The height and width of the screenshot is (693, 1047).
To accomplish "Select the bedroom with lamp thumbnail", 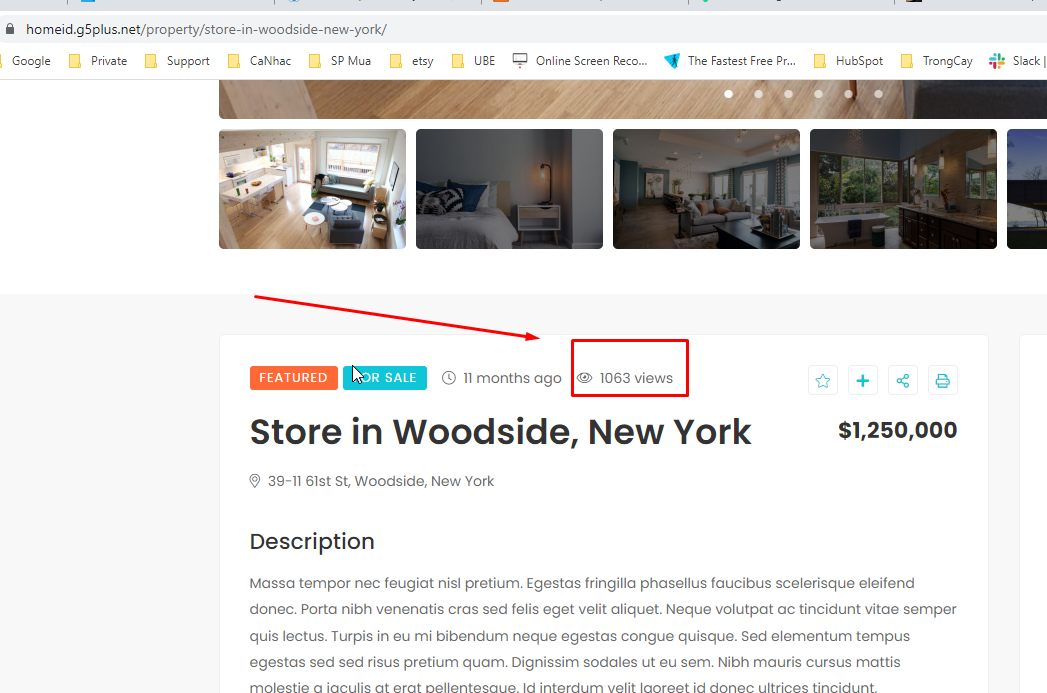I will coord(509,189).
